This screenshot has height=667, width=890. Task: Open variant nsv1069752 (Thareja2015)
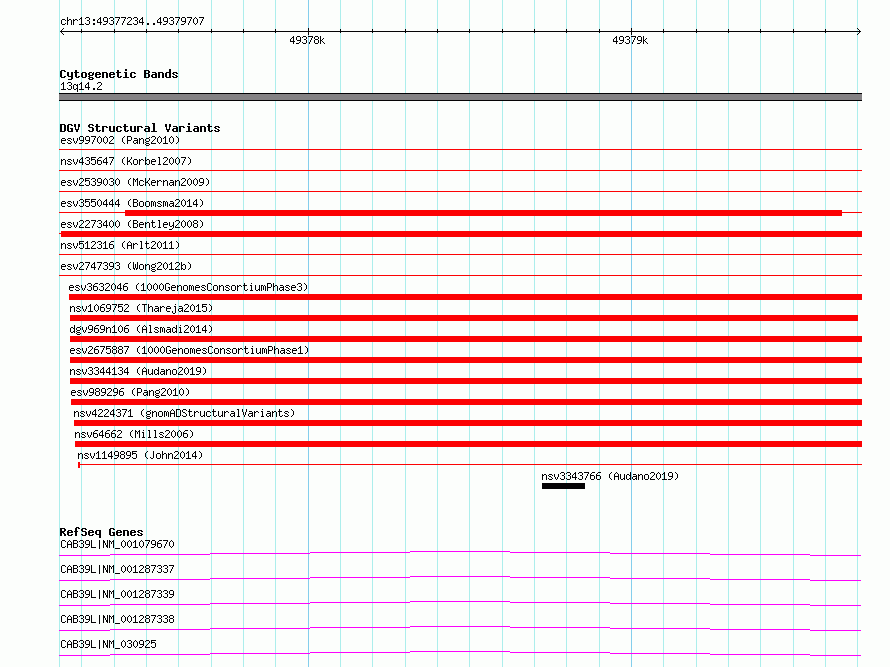[x=141, y=308]
